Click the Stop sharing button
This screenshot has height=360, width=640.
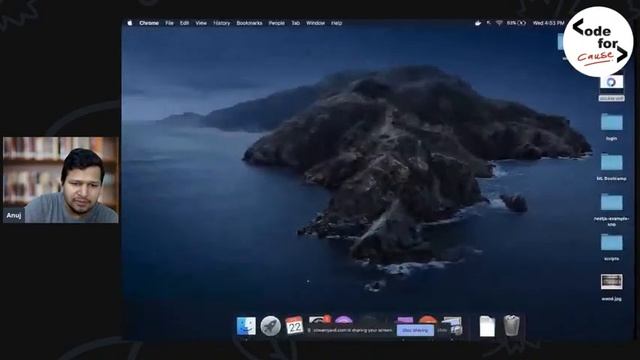pos(415,330)
